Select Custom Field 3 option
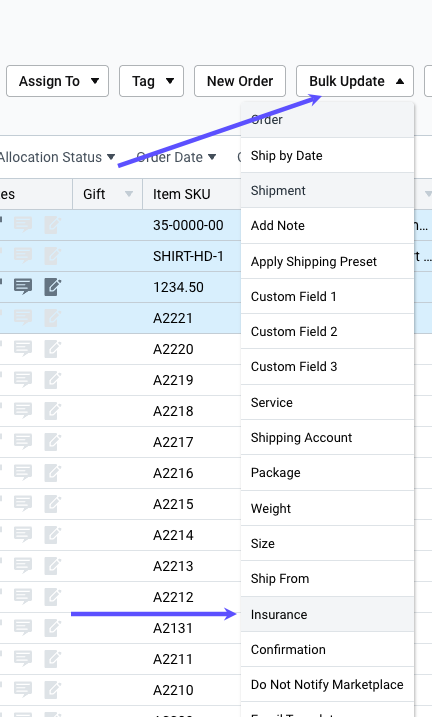Screen dimensions: 432x717 [x=327, y=367]
